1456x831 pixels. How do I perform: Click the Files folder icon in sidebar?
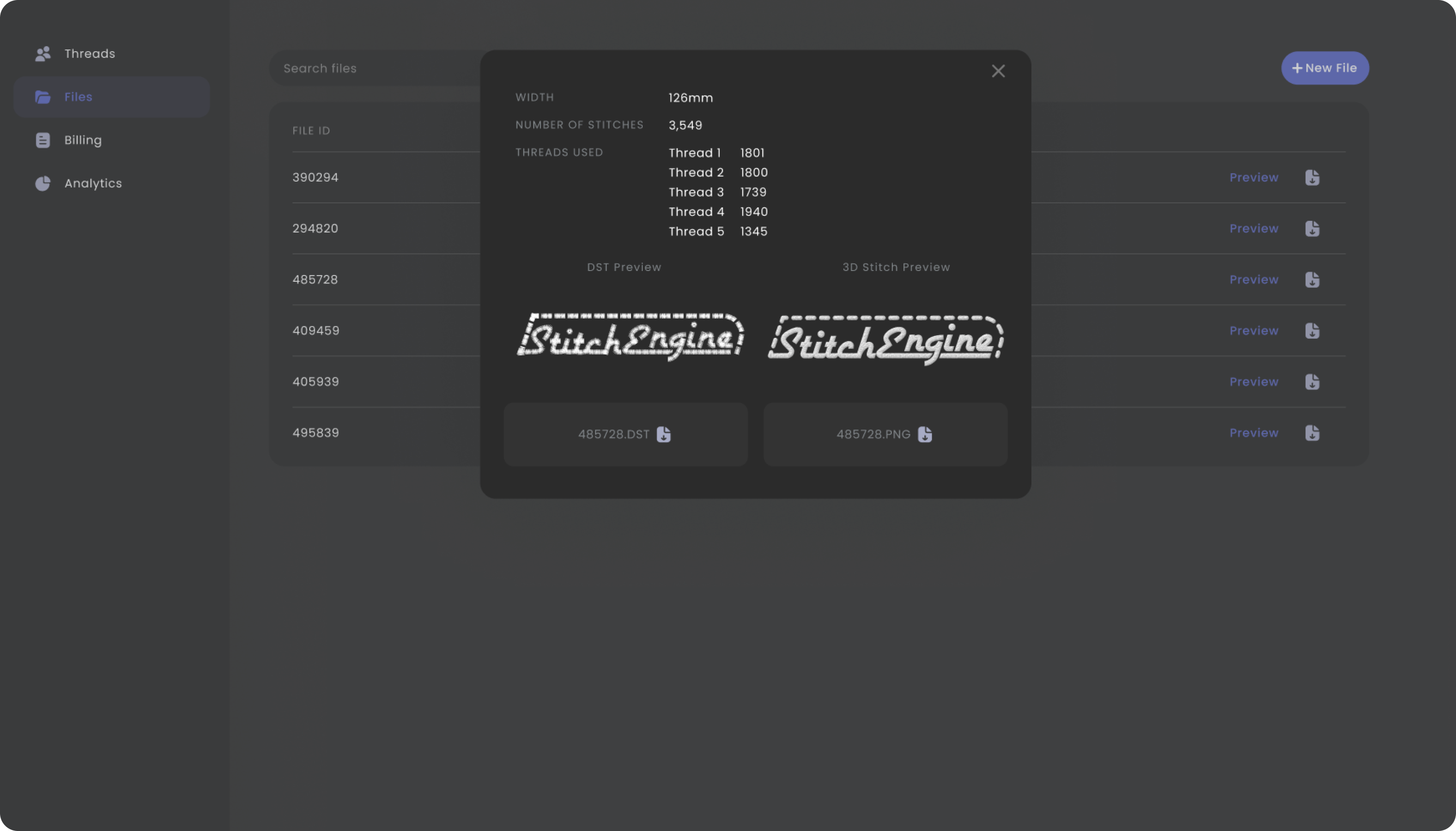[43, 97]
